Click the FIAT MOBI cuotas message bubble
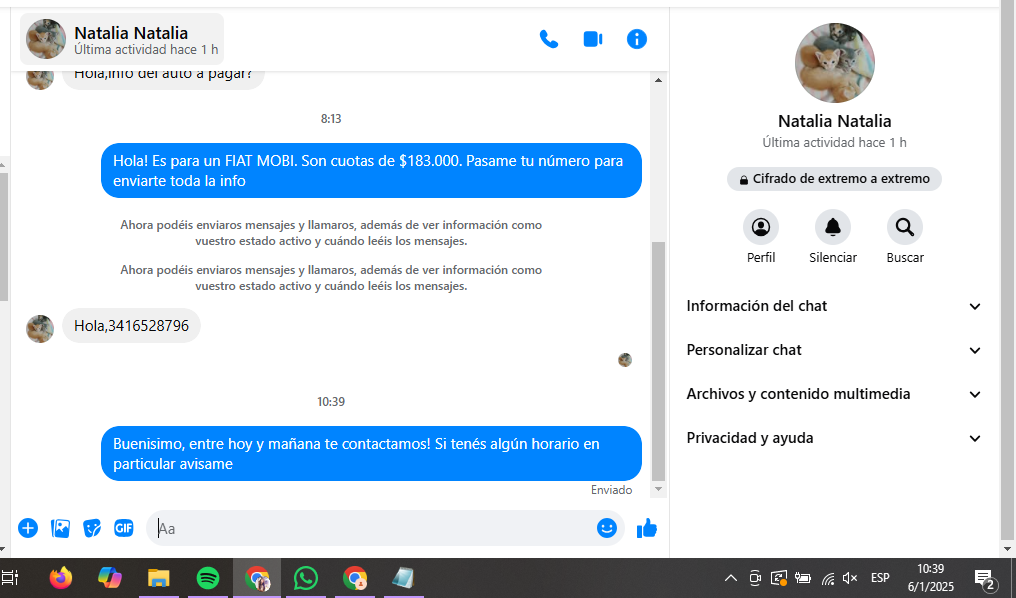 pos(371,170)
